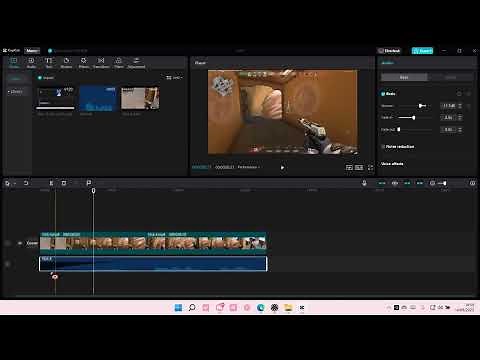Click the Menu button in title bar
The width and height of the screenshot is (480, 360).
[32, 51]
